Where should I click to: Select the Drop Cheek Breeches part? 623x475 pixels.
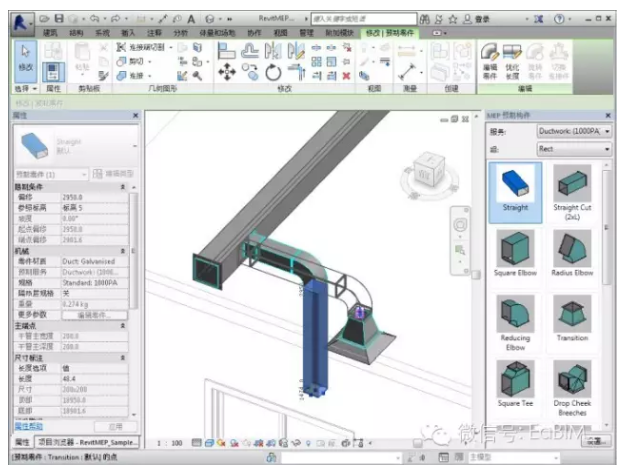pos(572,388)
